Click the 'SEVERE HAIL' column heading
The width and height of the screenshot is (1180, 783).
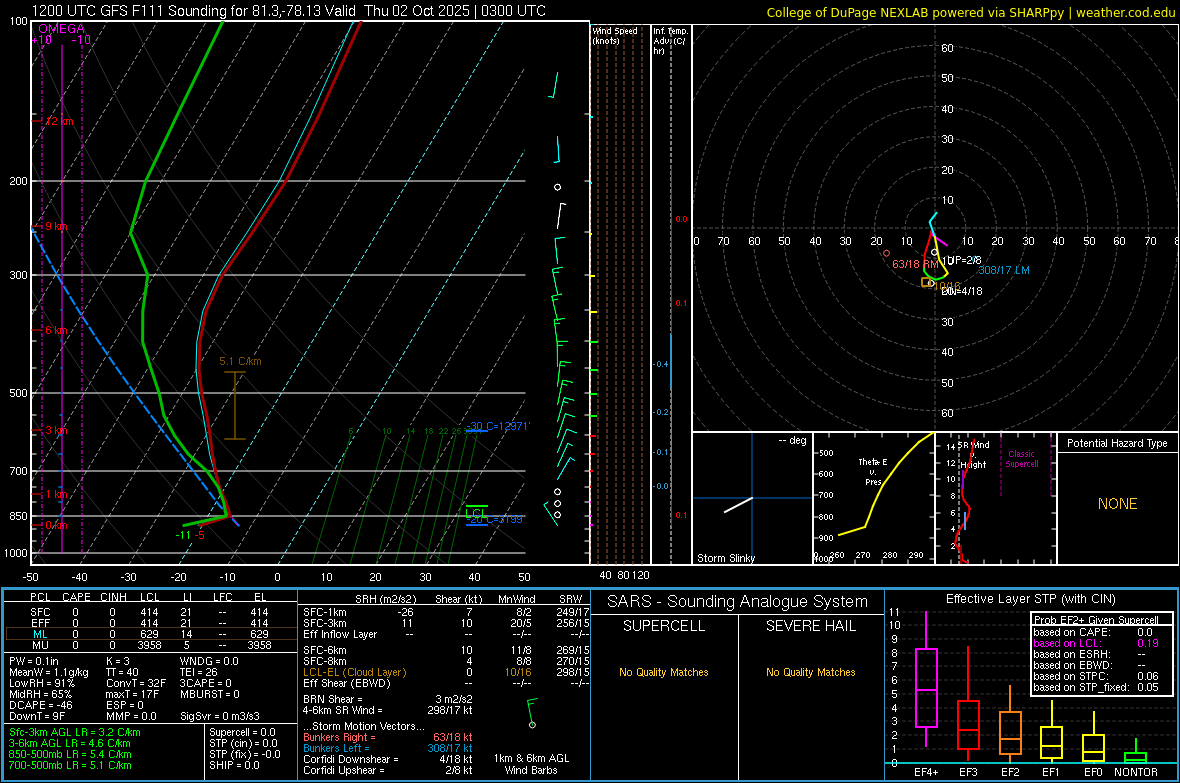(810, 626)
